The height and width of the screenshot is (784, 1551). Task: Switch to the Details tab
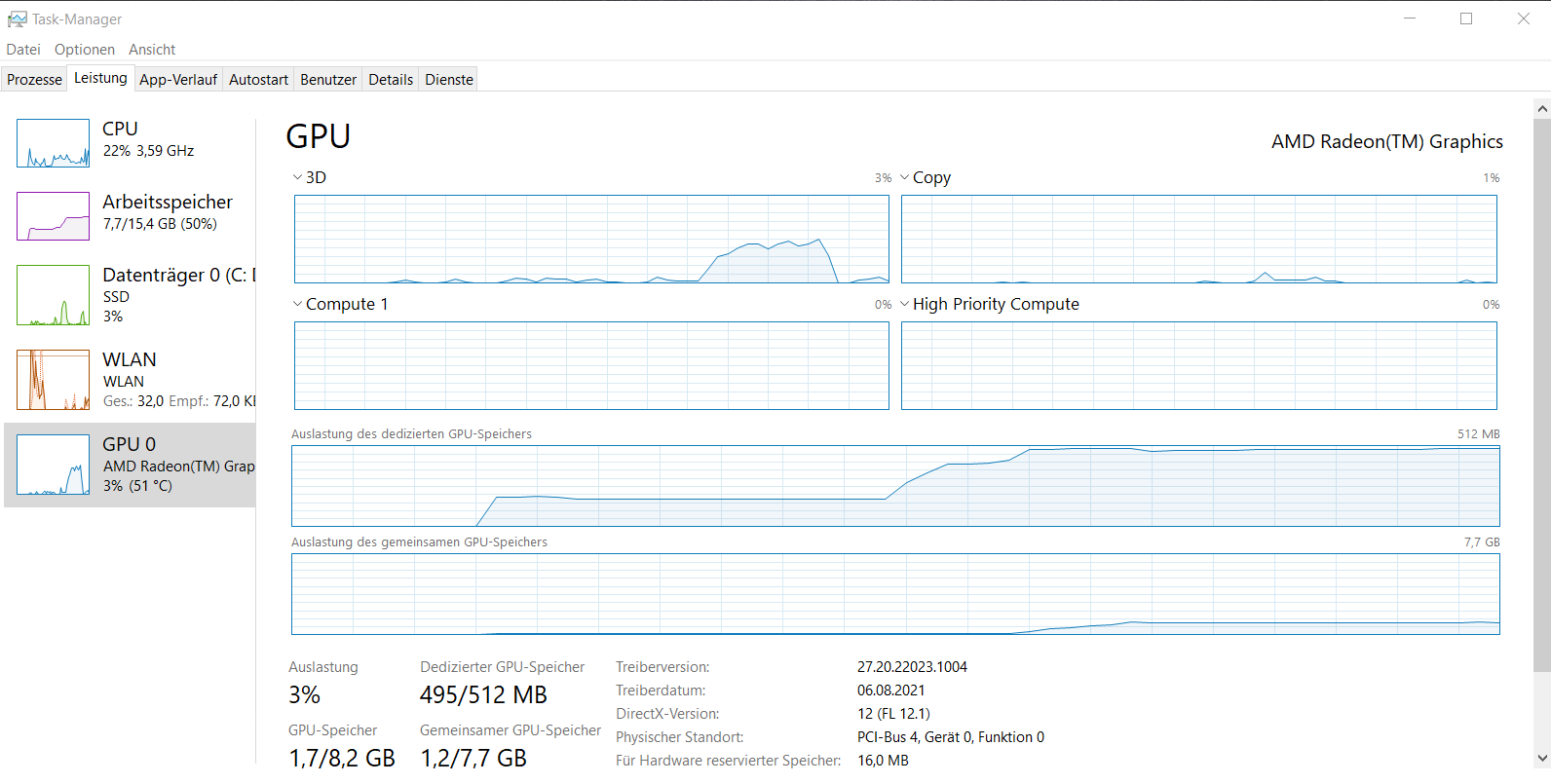pos(391,80)
